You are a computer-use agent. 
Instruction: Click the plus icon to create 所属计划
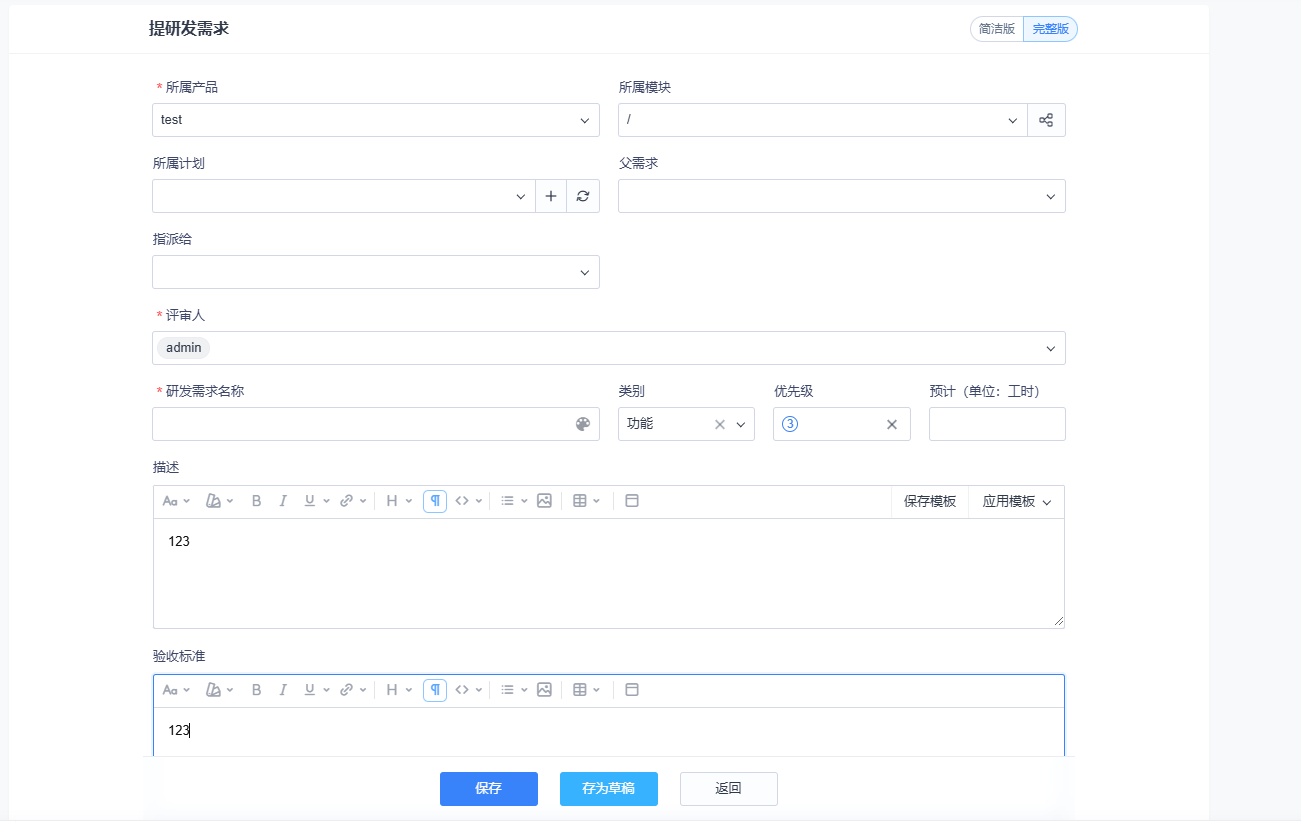tap(550, 196)
